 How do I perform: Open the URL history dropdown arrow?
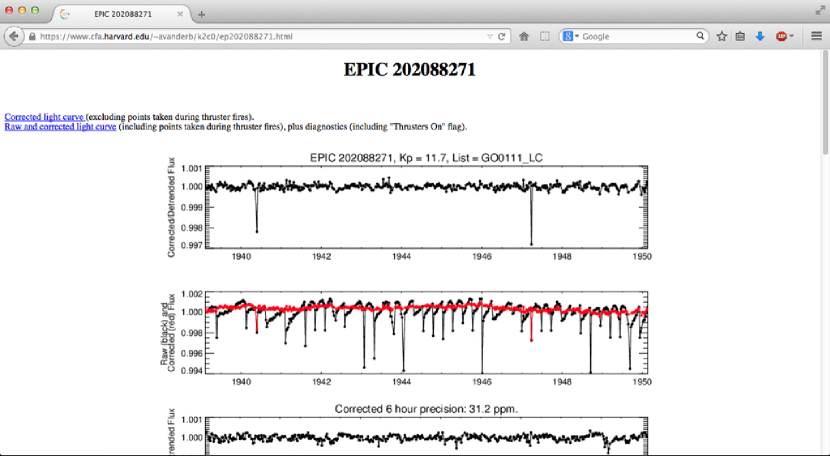click(x=489, y=36)
